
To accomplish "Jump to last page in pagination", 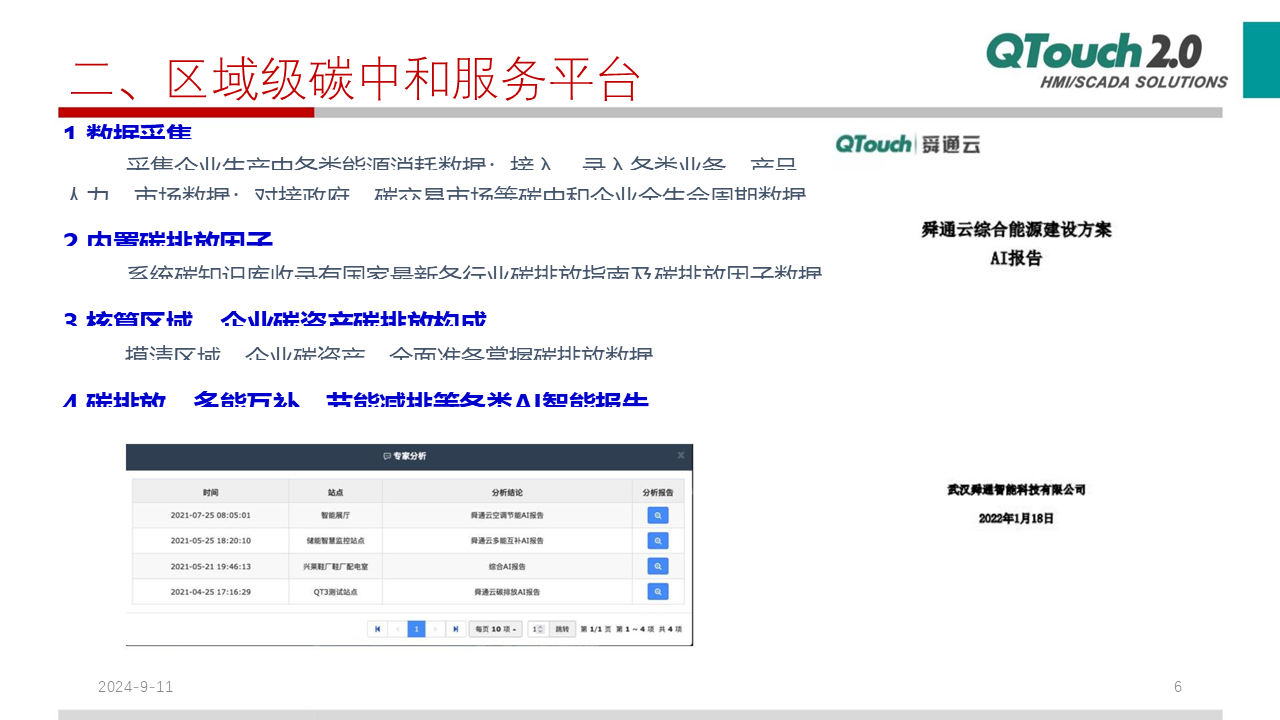I will 456,629.
